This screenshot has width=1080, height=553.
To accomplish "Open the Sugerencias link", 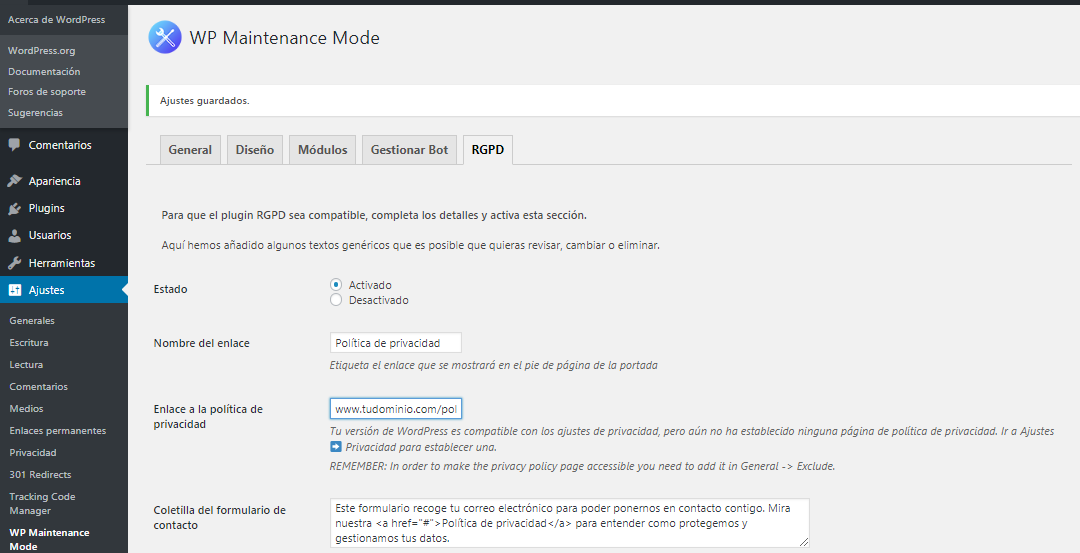I will tap(35, 112).
